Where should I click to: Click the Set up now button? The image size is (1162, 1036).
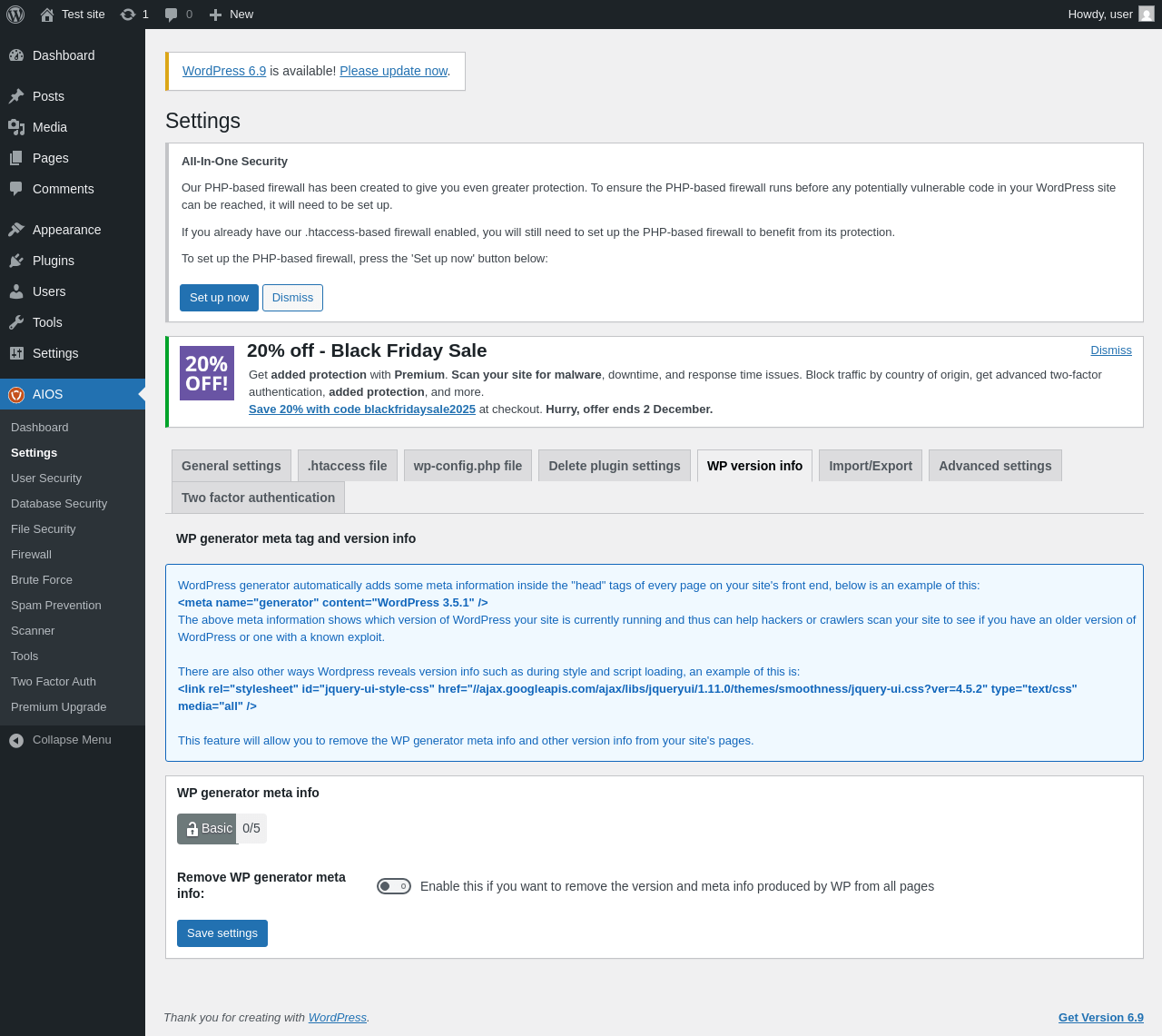219,298
